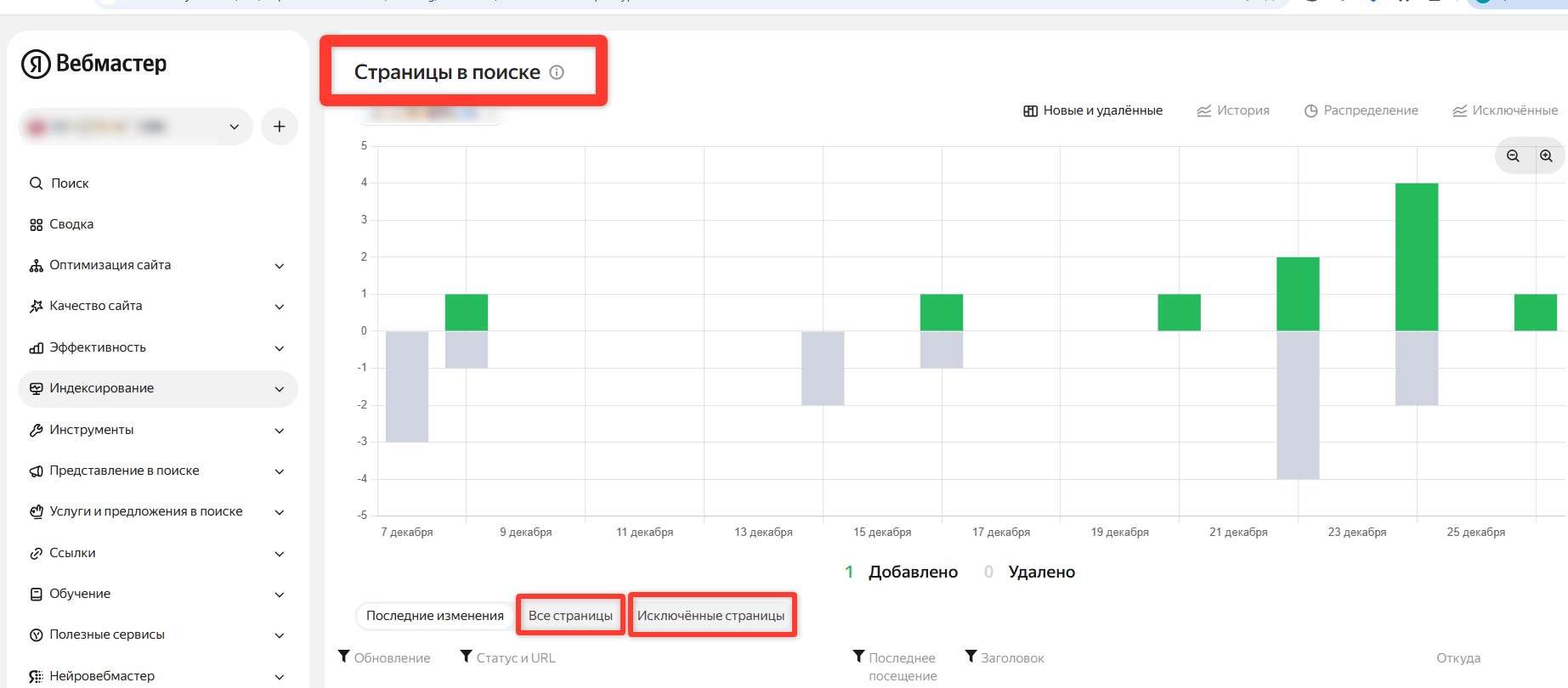Click the Эффективность chart icon
1568x688 pixels.
click(x=36, y=348)
